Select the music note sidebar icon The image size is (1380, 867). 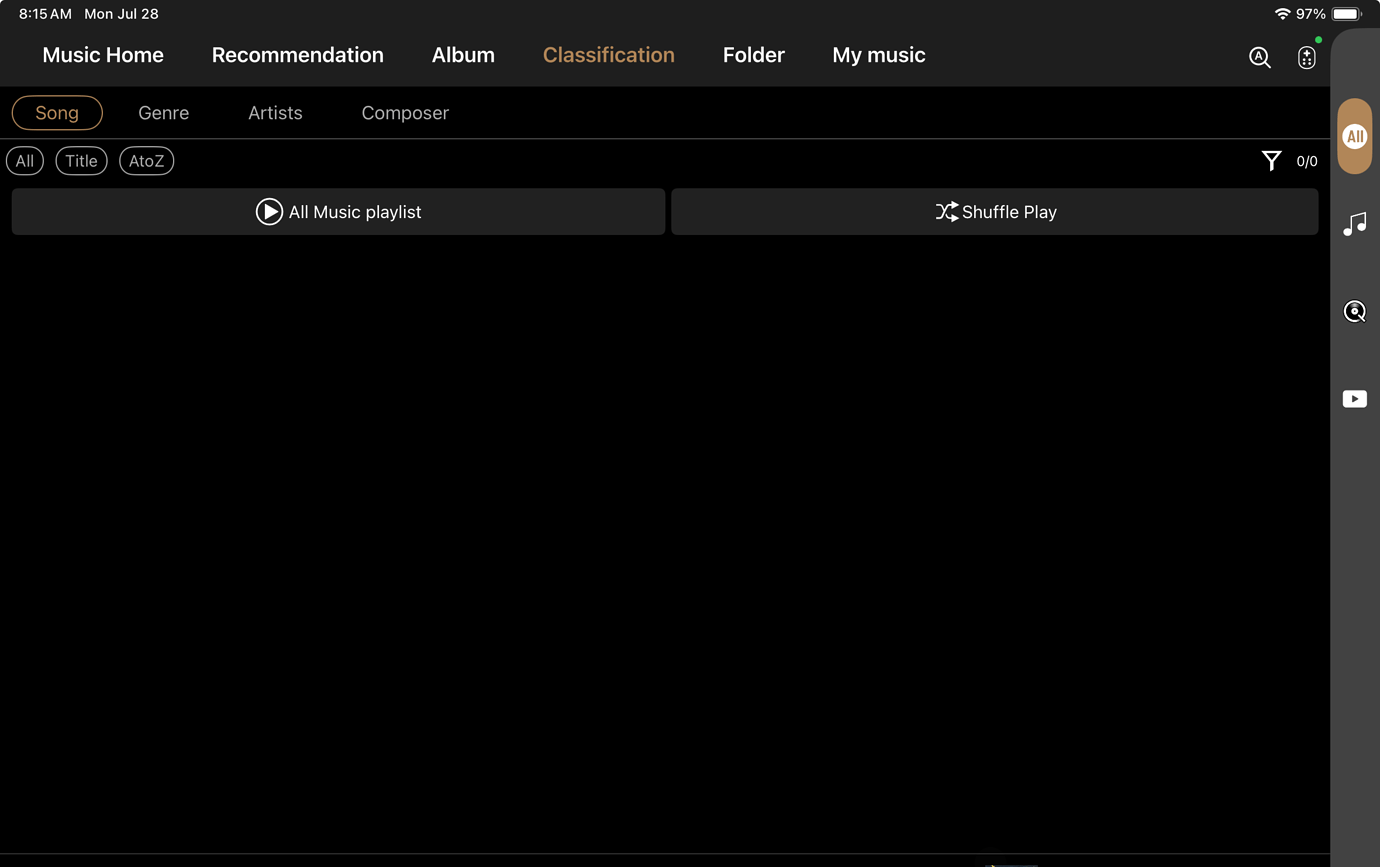tap(1355, 224)
